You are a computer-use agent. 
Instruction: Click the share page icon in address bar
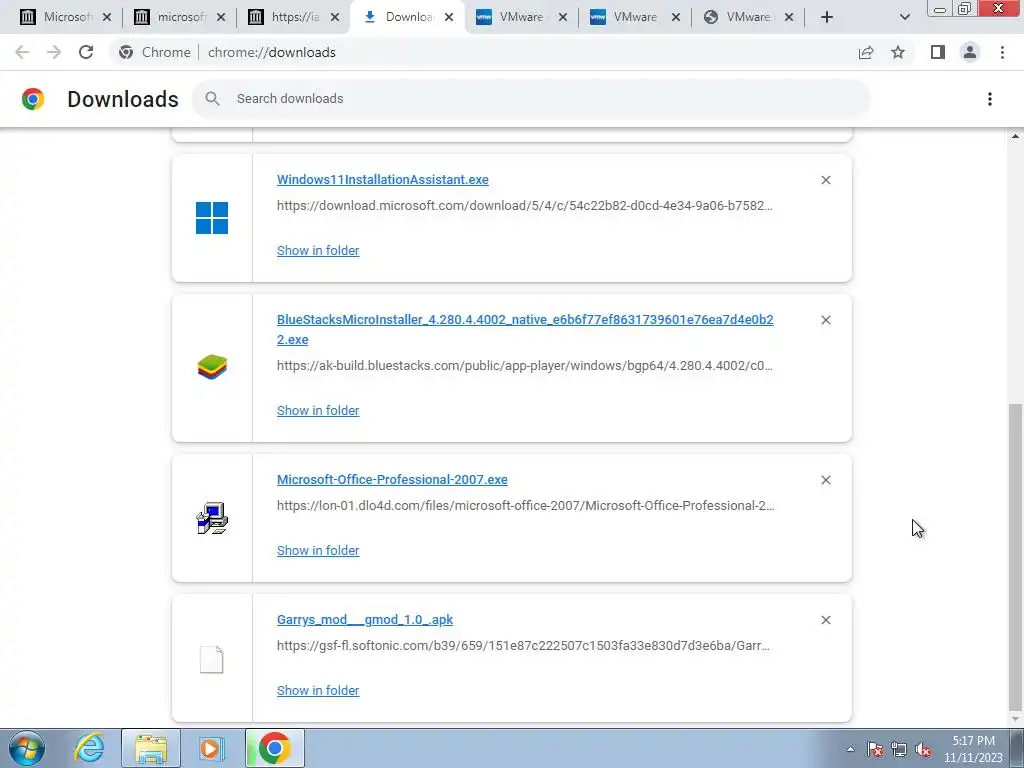point(866,52)
